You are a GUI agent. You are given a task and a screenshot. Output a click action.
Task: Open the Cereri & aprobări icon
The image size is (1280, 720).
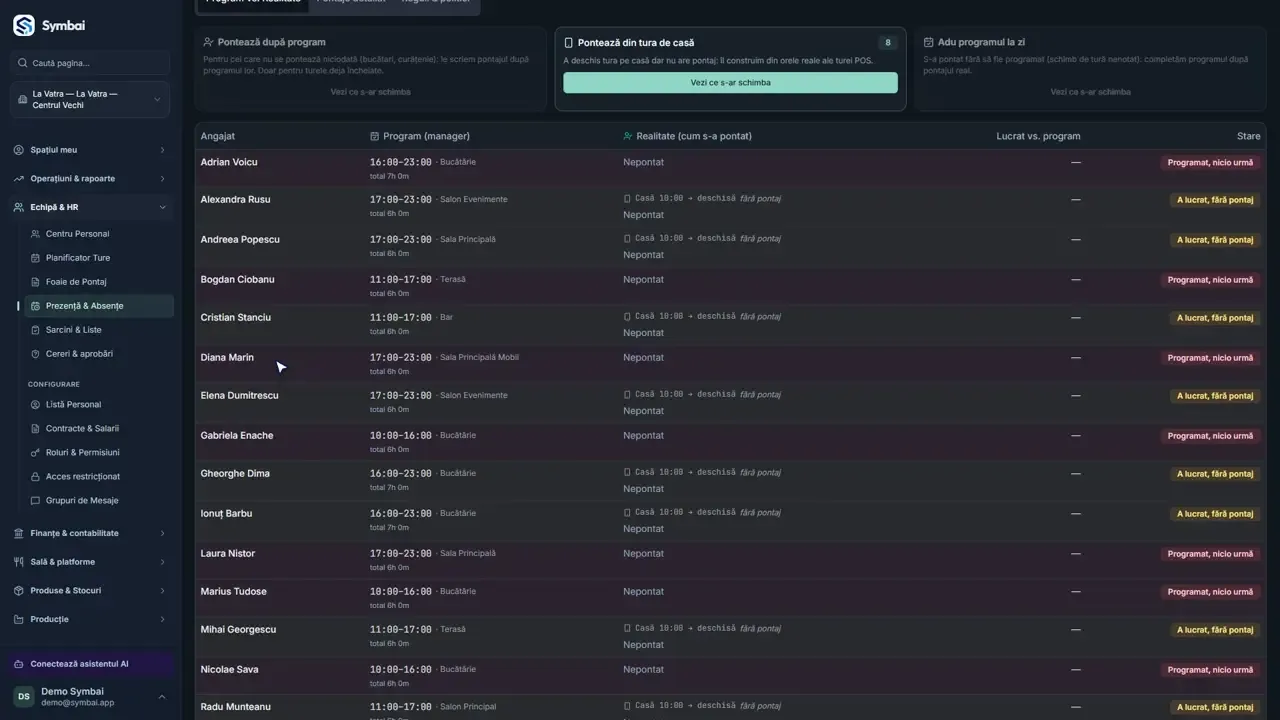(36, 354)
